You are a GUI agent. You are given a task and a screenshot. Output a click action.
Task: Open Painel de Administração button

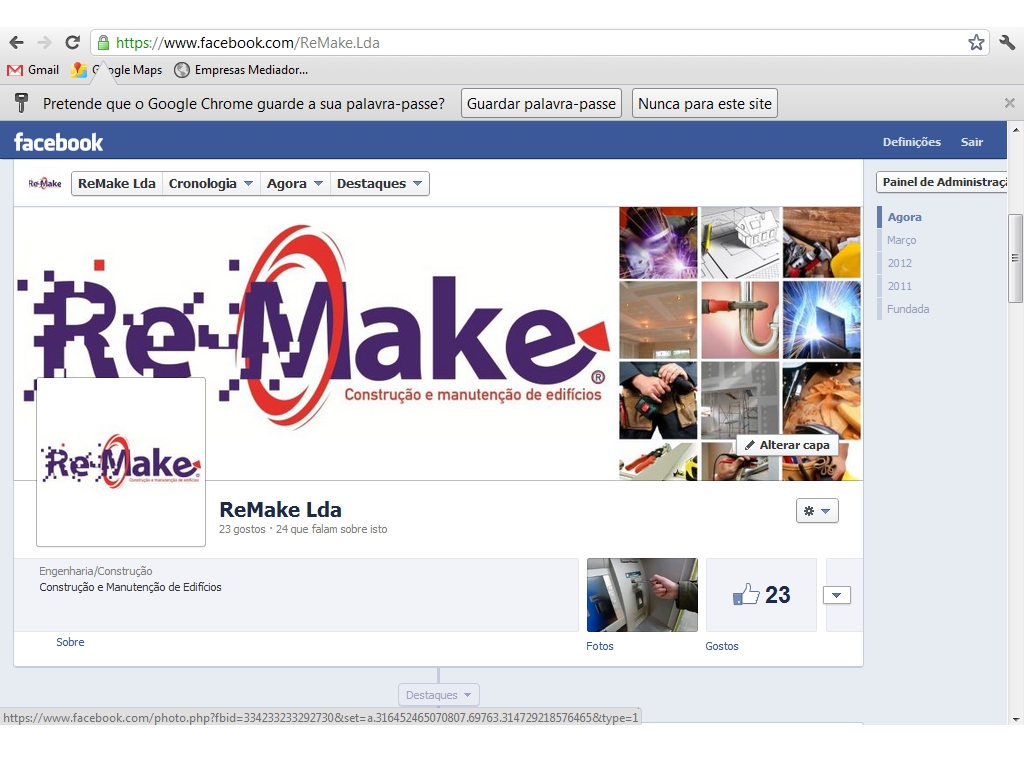click(941, 182)
